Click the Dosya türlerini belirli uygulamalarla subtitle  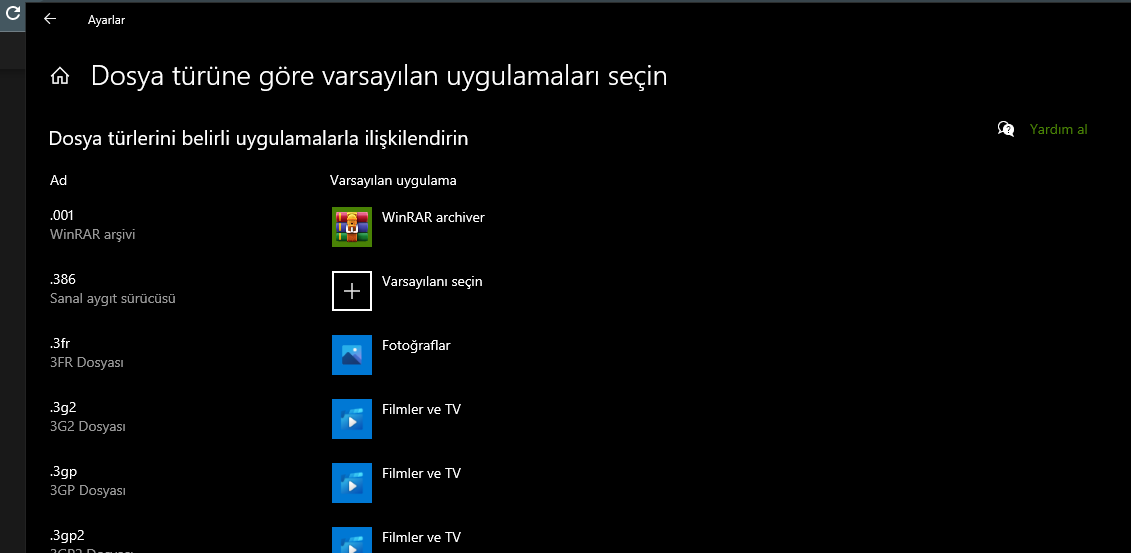click(258, 138)
